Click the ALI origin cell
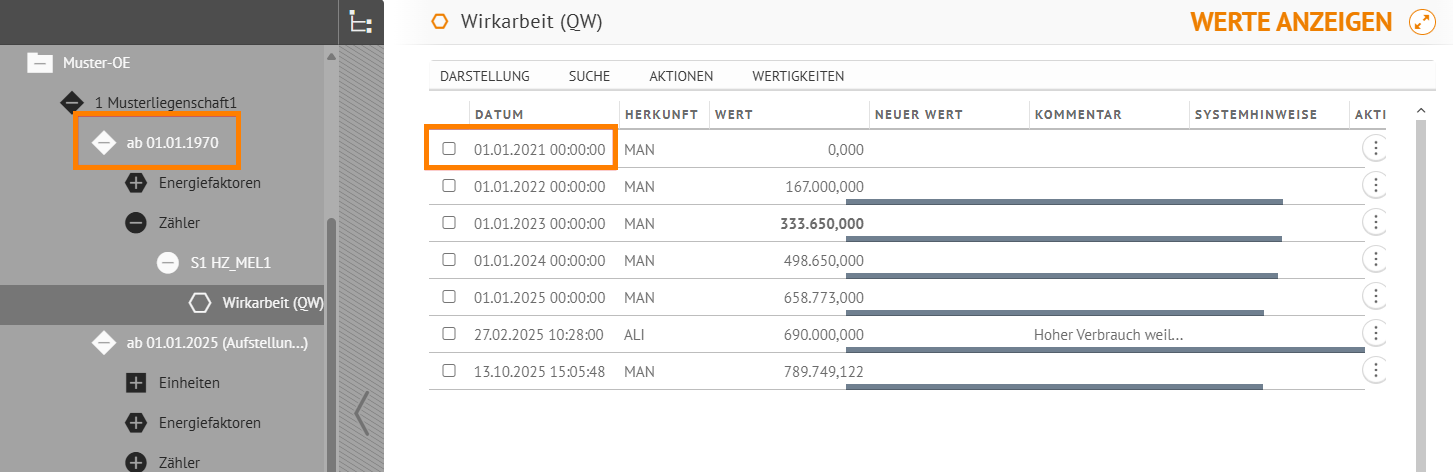1453x472 pixels. point(634,334)
